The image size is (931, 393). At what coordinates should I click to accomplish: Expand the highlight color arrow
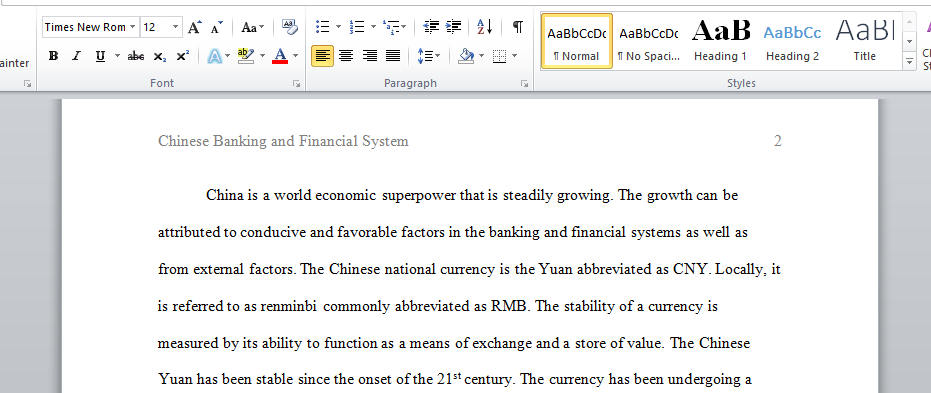[x=262, y=56]
